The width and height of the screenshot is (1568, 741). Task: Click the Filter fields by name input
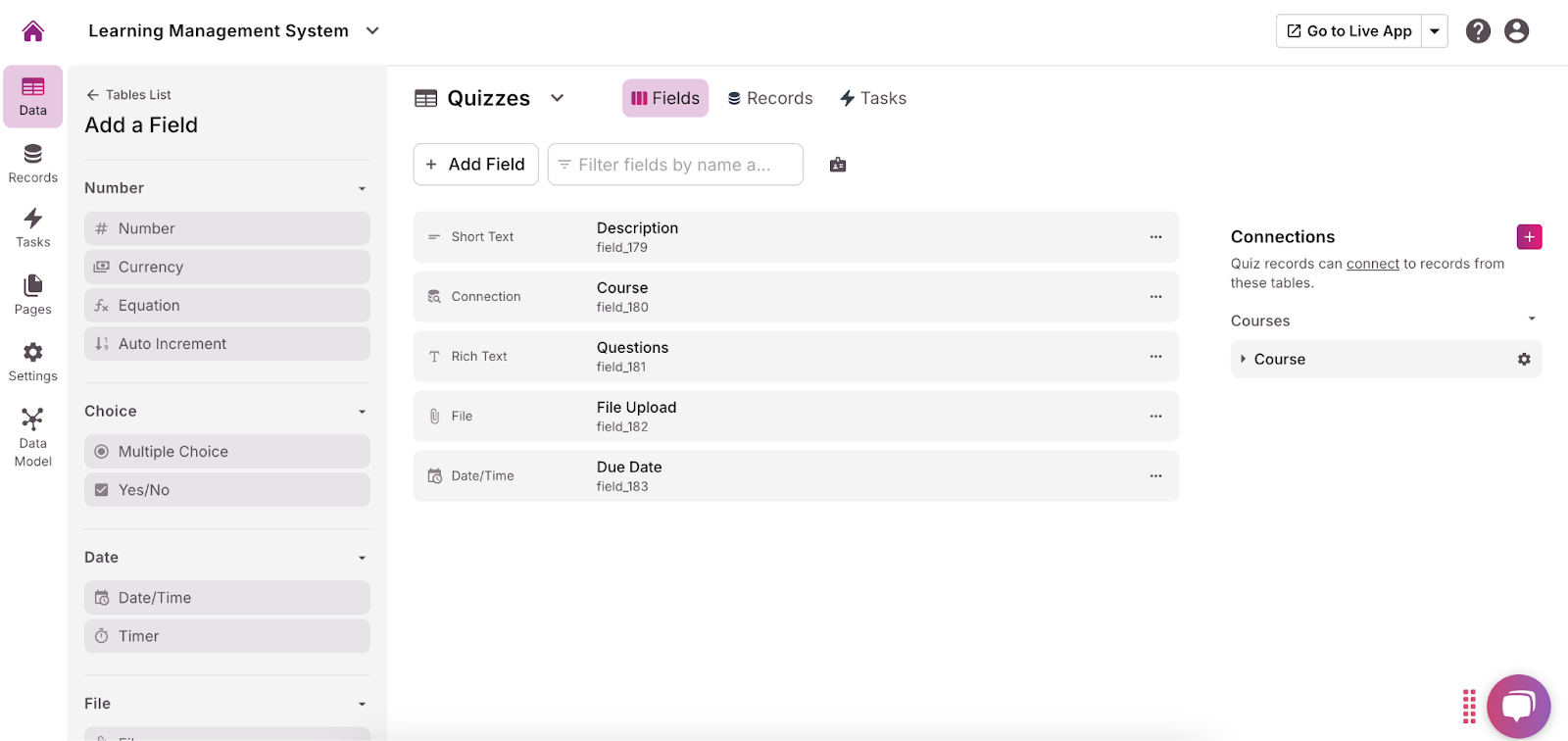pyautogui.click(x=676, y=165)
